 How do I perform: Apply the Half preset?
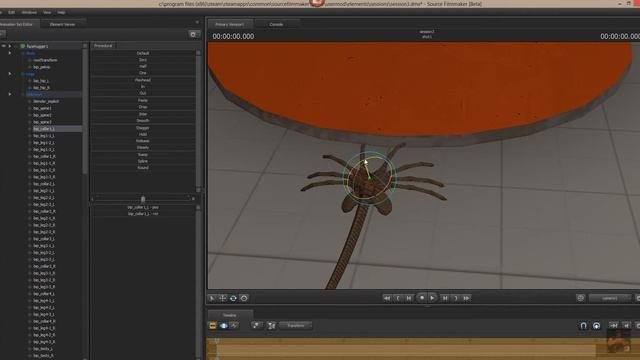[142, 66]
